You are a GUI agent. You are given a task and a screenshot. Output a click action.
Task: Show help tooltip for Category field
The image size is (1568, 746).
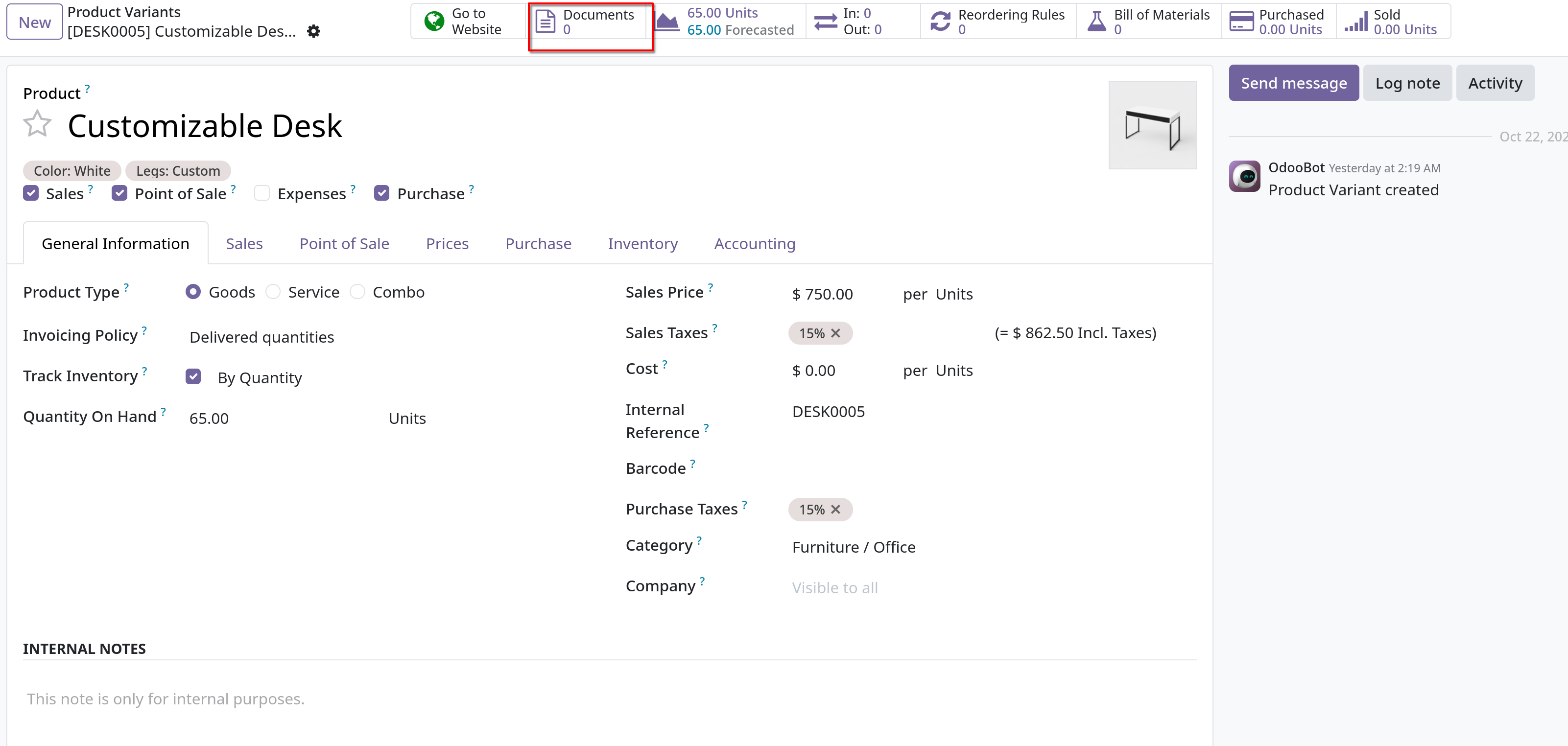699,540
